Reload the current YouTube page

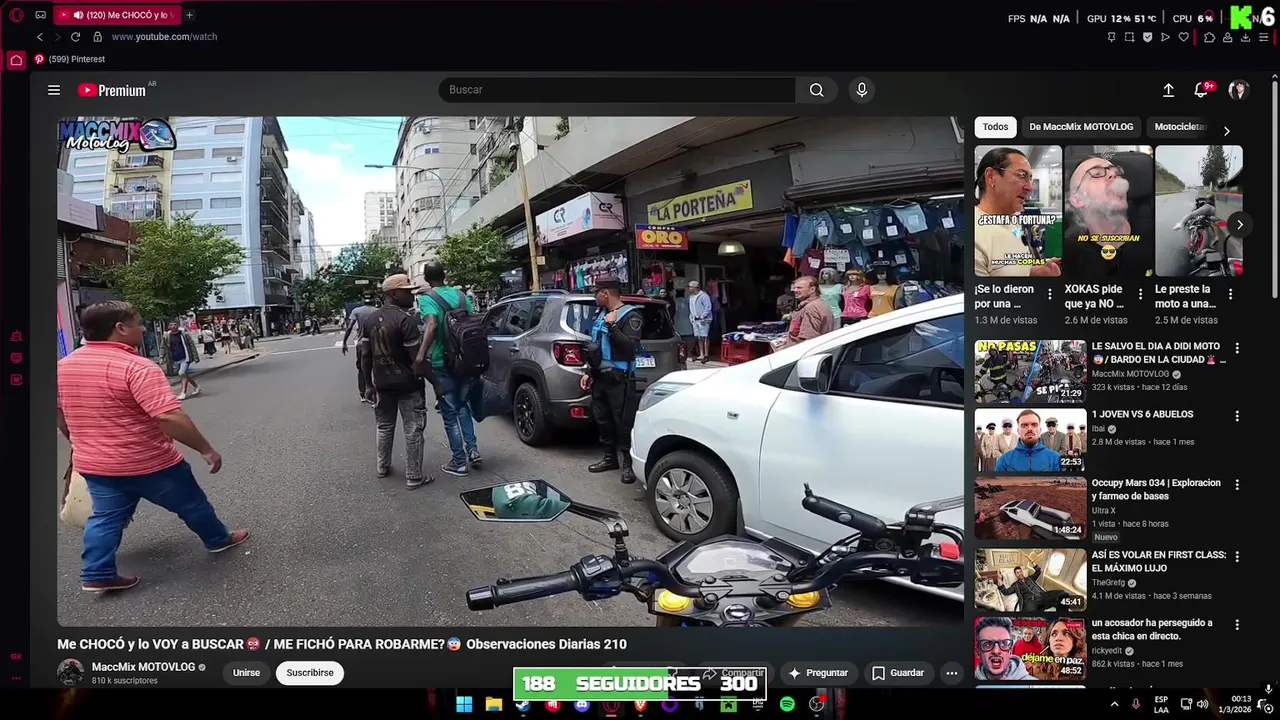[75, 37]
